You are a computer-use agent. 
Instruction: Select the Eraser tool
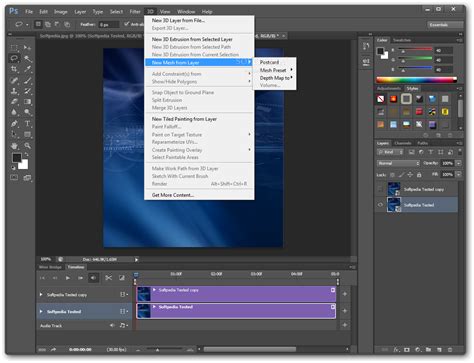pos(14,101)
